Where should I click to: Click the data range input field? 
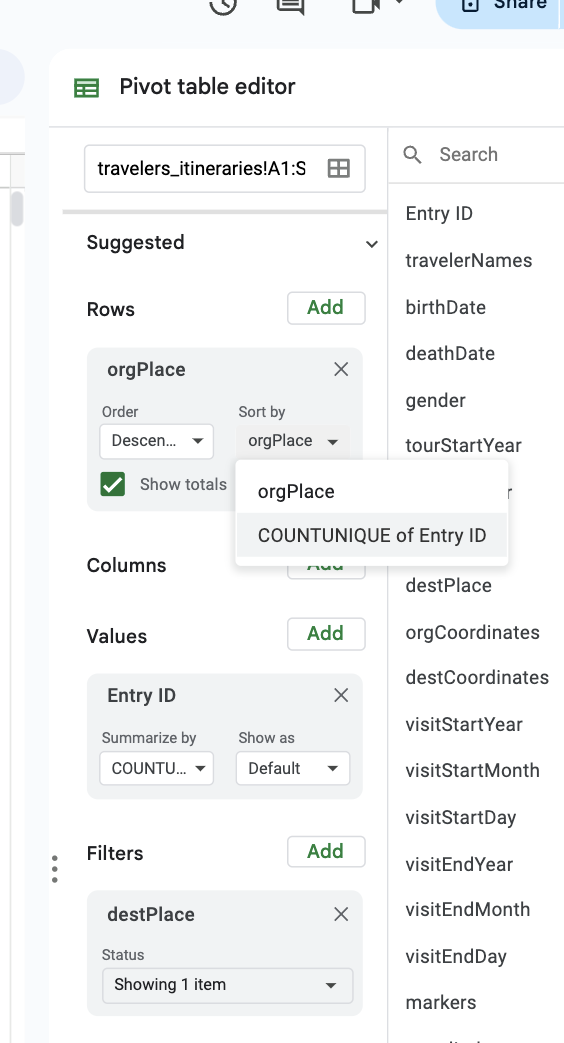224,168
